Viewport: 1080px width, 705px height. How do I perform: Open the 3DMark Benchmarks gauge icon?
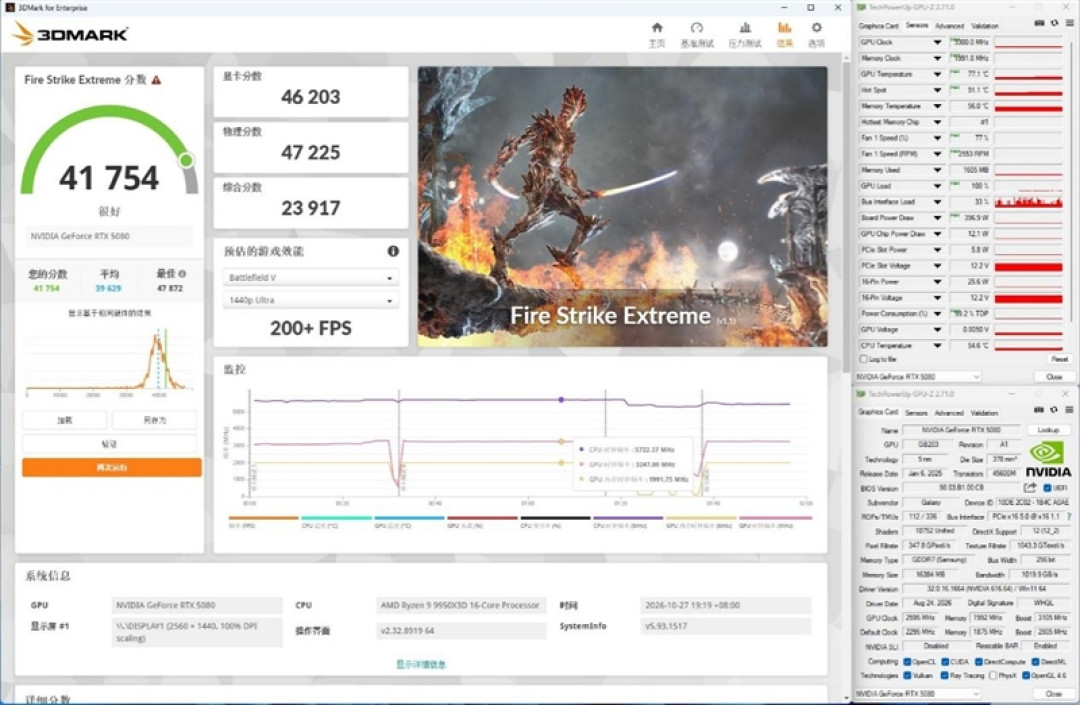696,28
